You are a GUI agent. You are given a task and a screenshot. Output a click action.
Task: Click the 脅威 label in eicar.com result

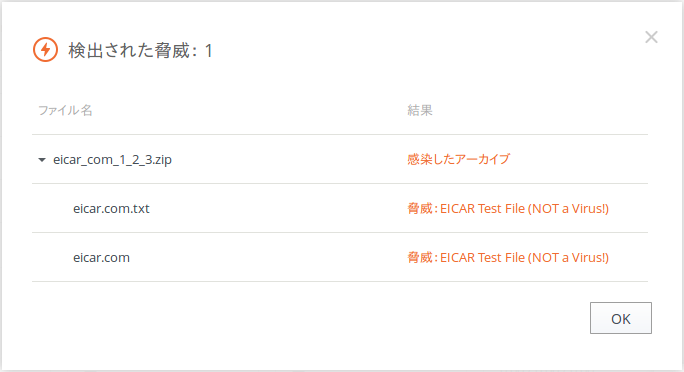pos(420,257)
